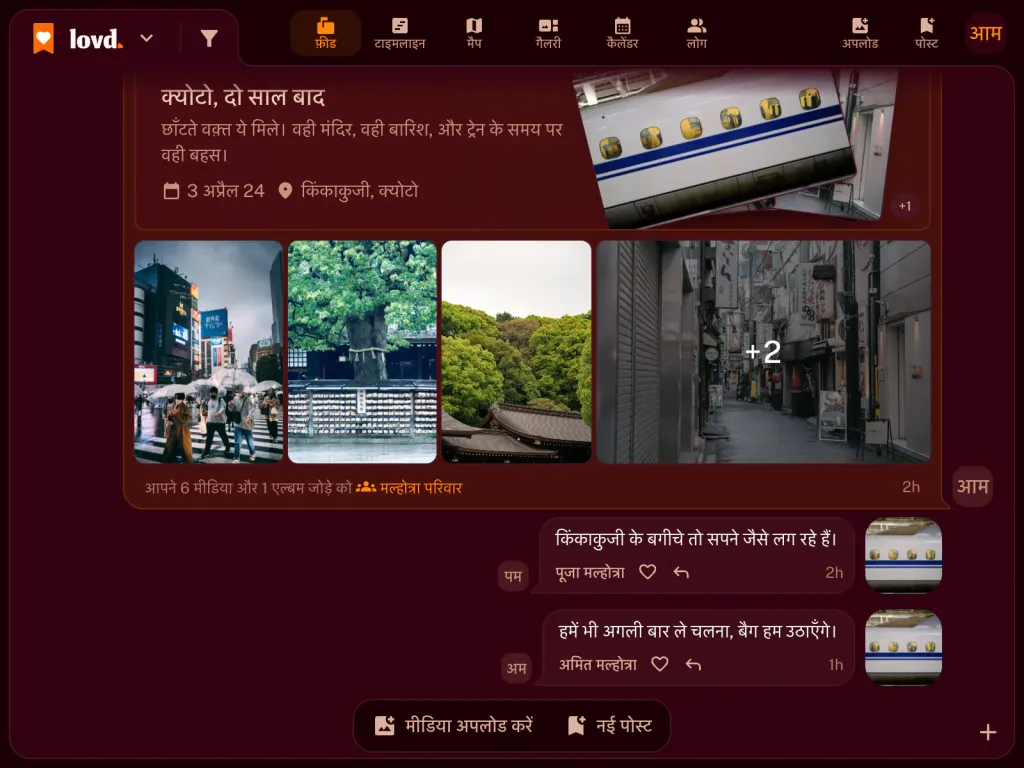Screen dimensions: 1024x768
Task: Open the filter funnel icon
Action: tap(209, 39)
